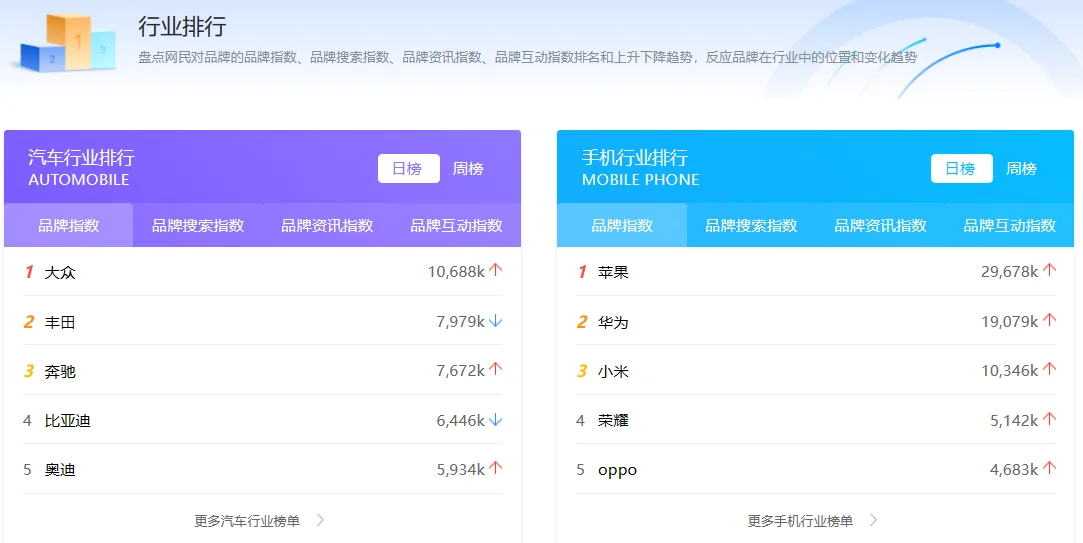
Task: Click the 行业排行 page heading
Action: (x=182, y=27)
